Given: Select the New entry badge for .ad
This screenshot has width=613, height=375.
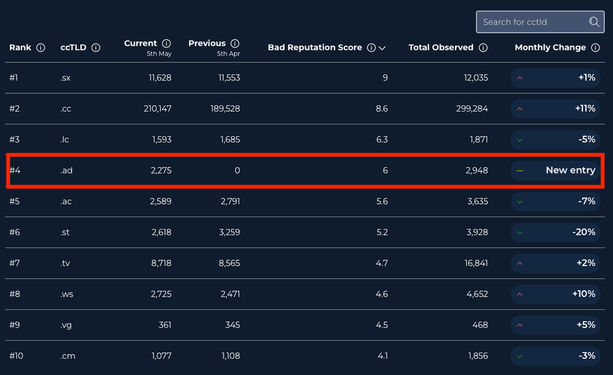Looking at the screenshot, I should pos(555,170).
